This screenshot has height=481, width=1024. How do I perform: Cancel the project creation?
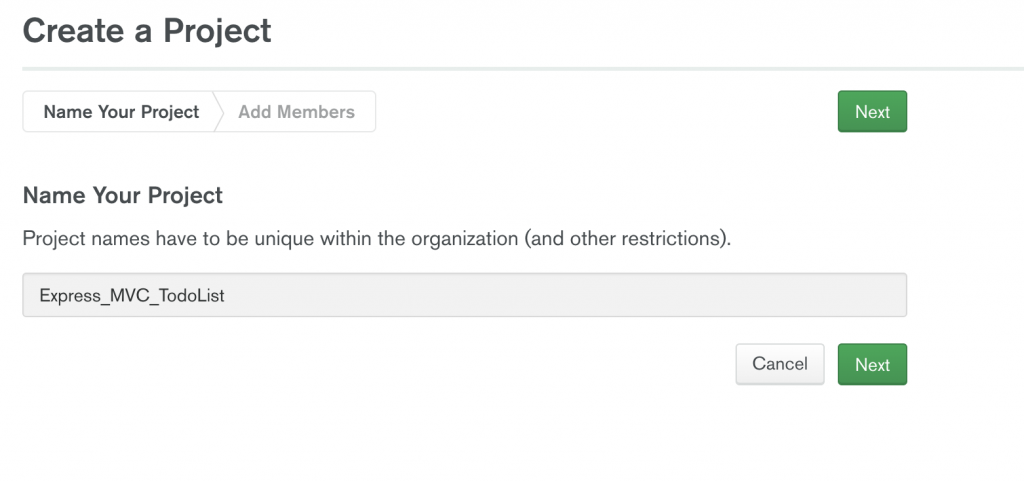click(780, 364)
